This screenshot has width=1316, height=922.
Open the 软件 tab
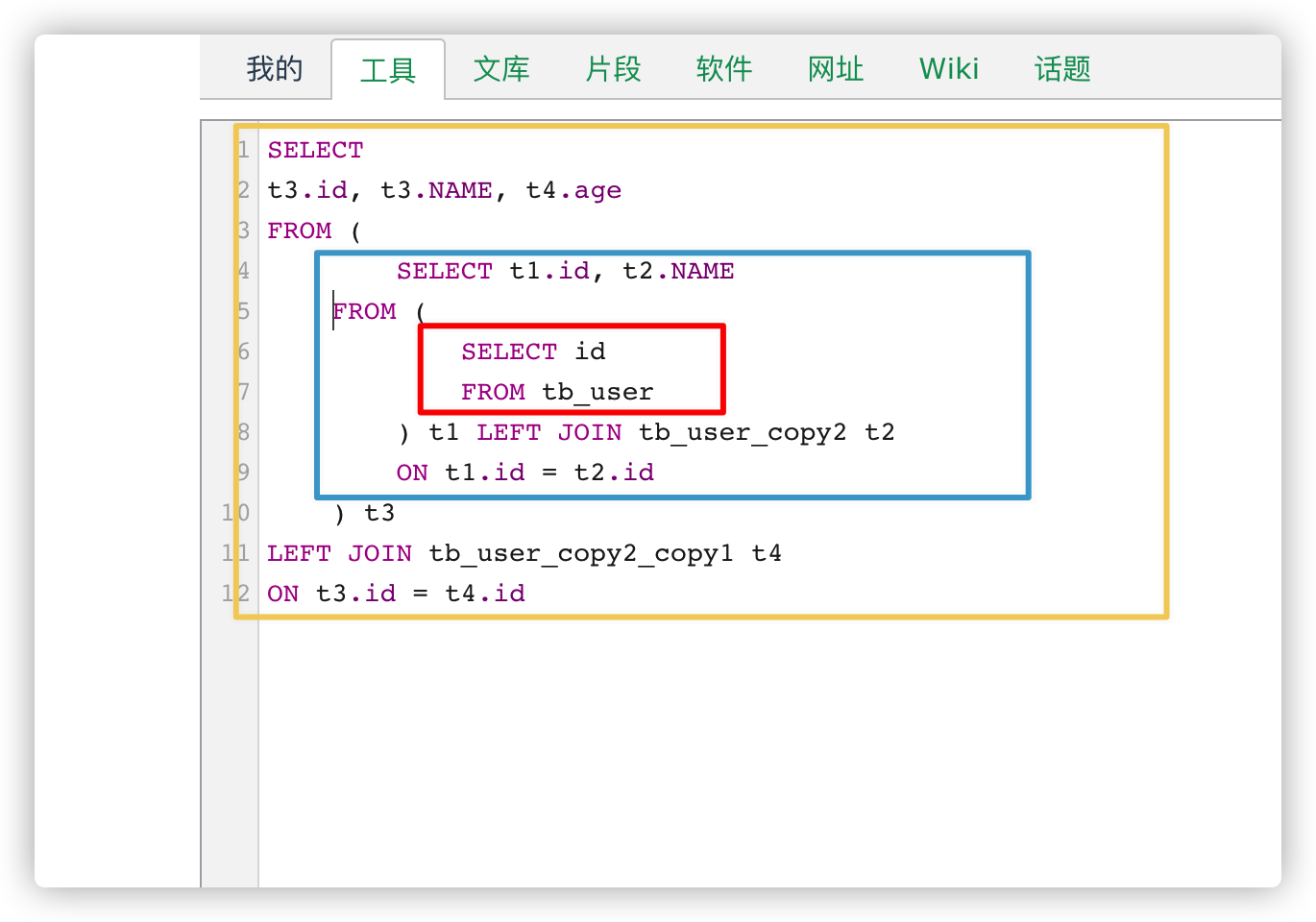click(x=723, y=69)
